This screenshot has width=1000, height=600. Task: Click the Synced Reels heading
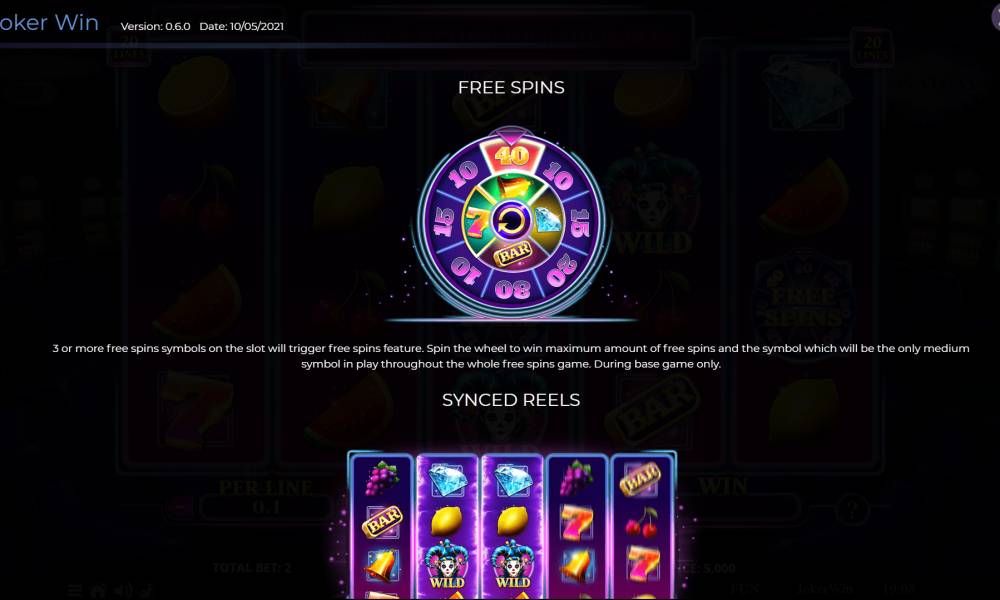(511, 400)
